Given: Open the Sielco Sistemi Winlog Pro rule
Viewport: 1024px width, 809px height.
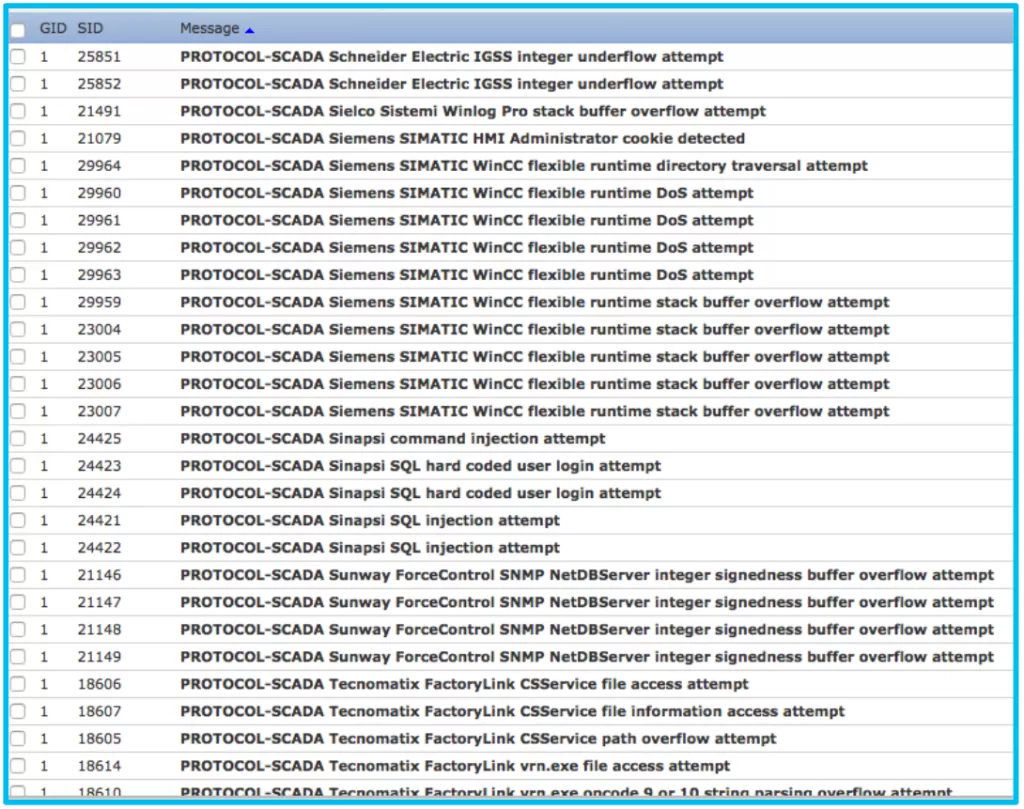Looking at the screenshot, I should [x=472, y=111].
